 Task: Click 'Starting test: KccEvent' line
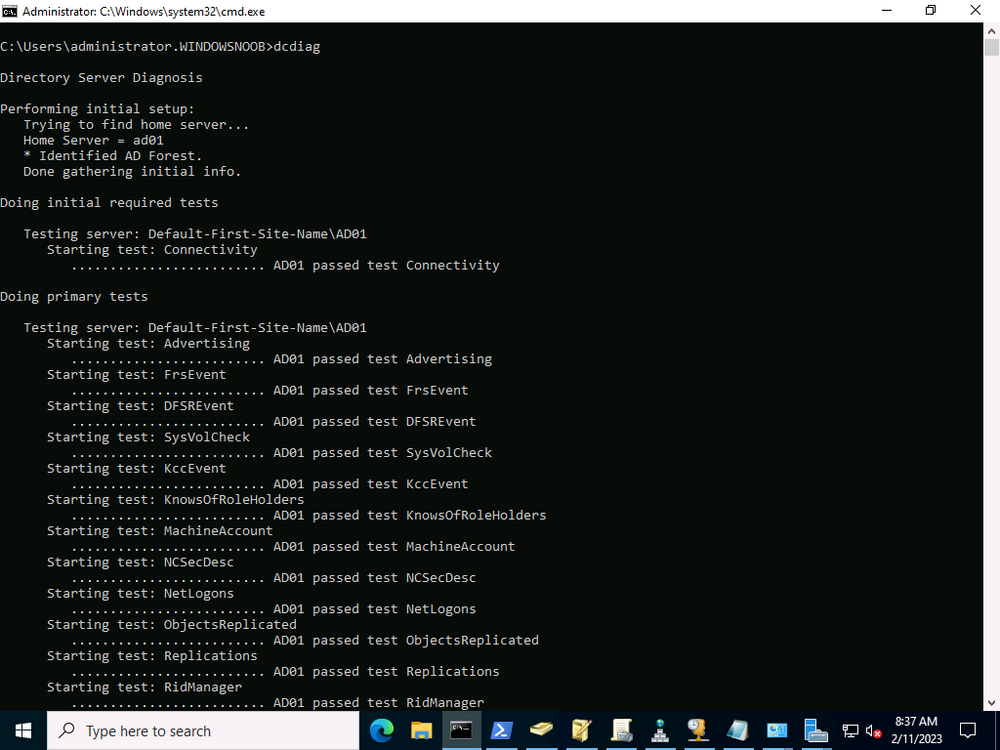click(136, 468)
